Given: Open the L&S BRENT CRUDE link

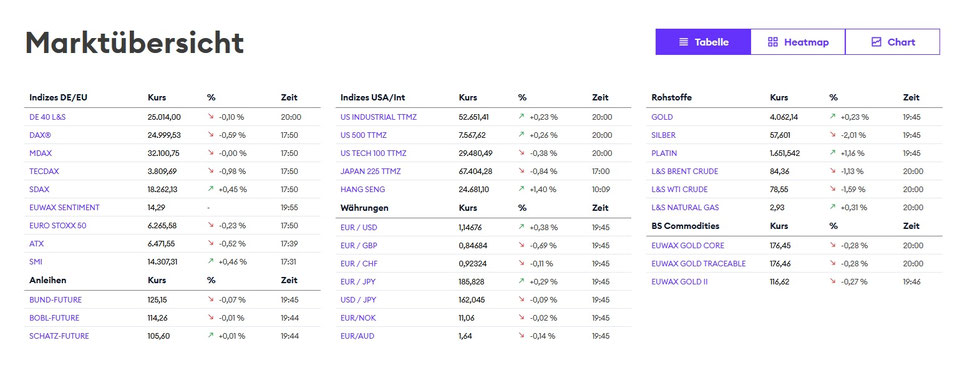Looking at the screenshot, I should [685, 171].
